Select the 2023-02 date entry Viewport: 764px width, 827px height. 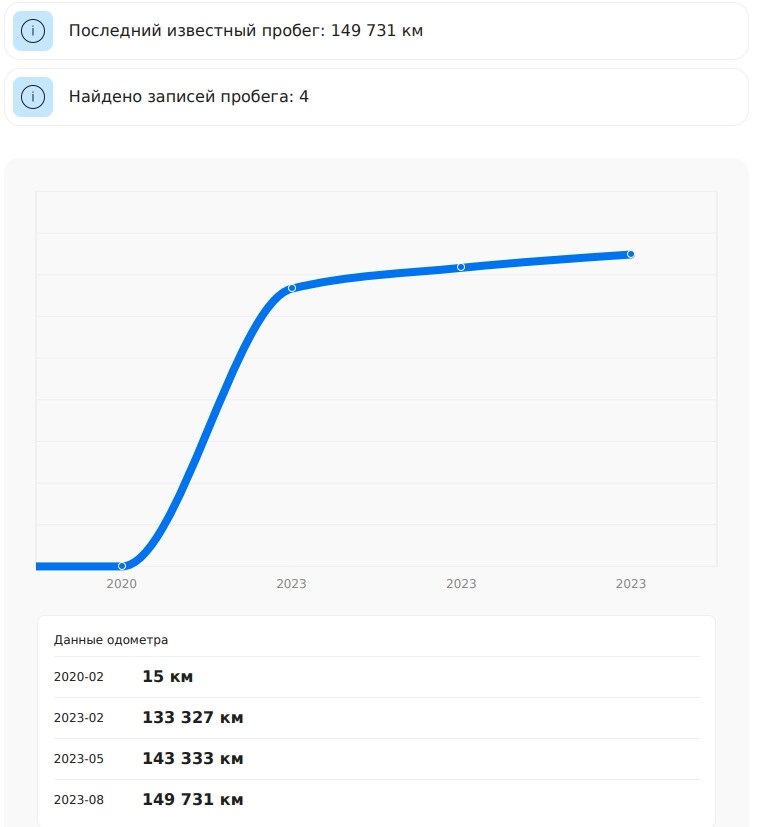(x=79, y=718)
